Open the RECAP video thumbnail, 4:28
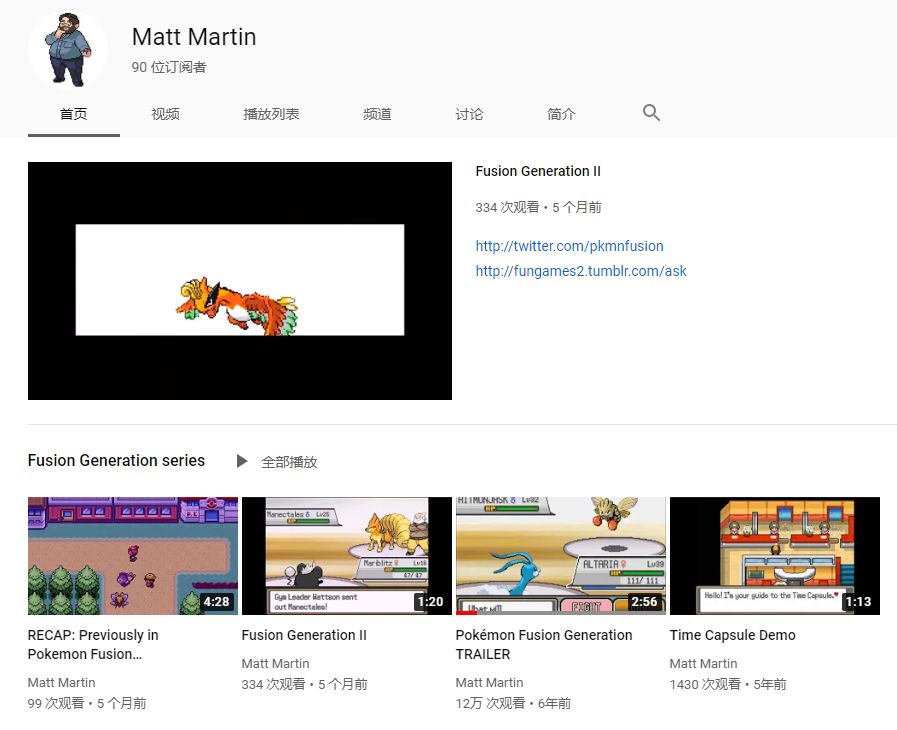The width and height of the screenshot is (897, 730). click(133, 556)
